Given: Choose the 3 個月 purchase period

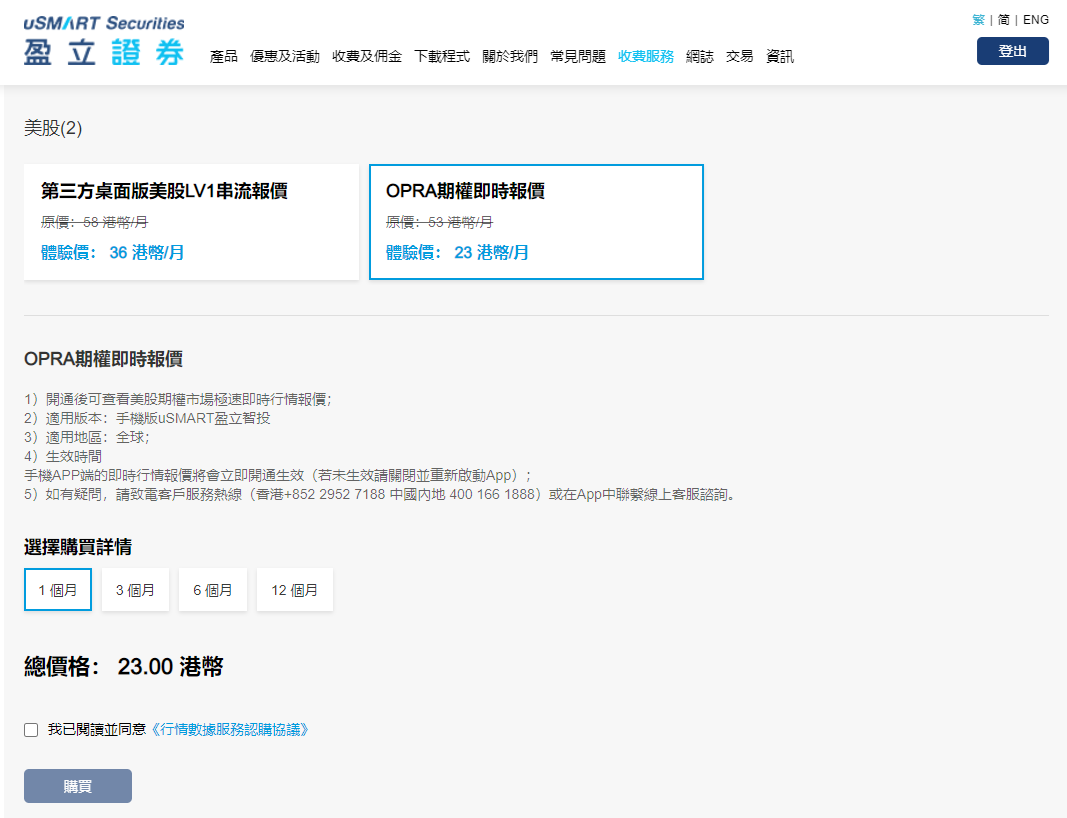Looking at the screenshot, I should click(135, 590).
